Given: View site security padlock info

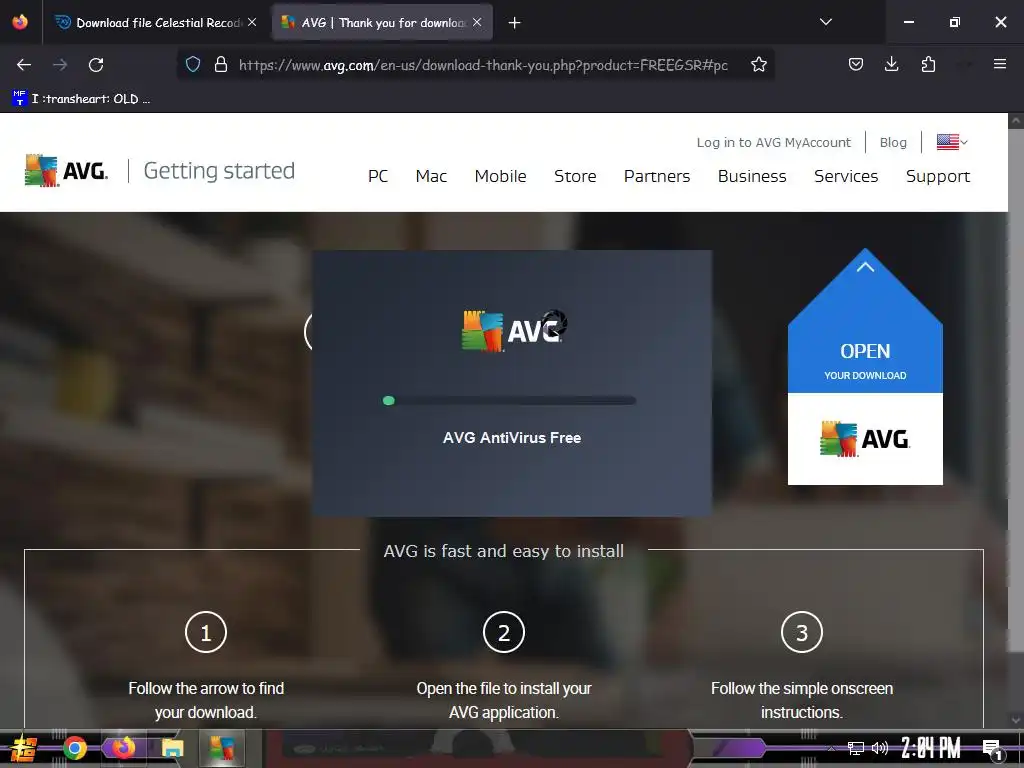Looking at the screenshot, I should tap(221, 64).
